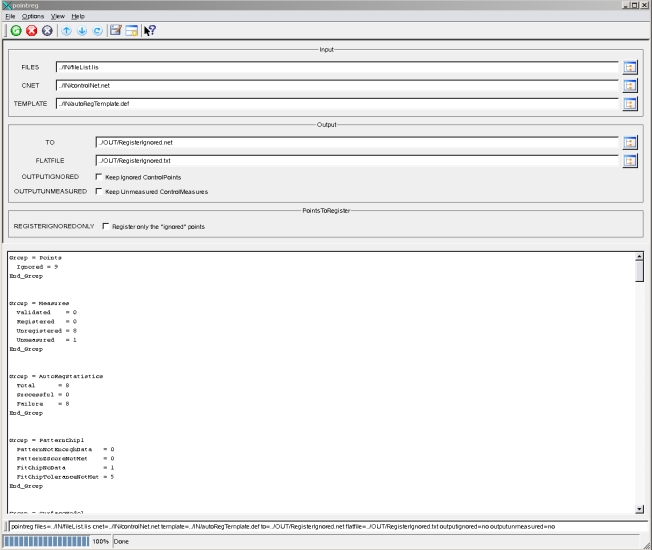Open the View menu
The height and width of the screenshot is (550, 652).
tap(58, 17)
